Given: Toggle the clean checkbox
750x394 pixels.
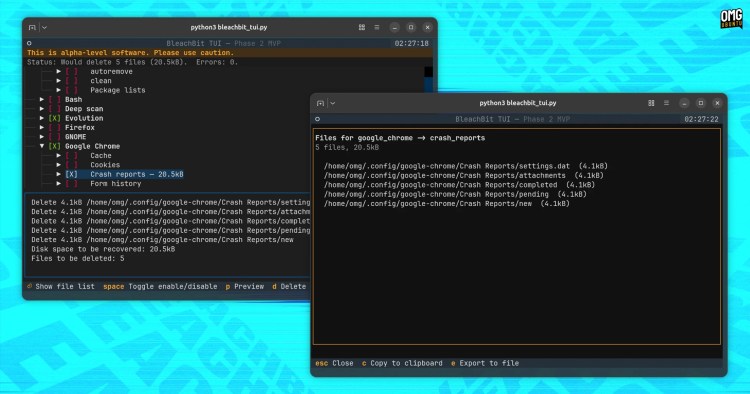Looking at the screenshot, I should coord(72,81).
